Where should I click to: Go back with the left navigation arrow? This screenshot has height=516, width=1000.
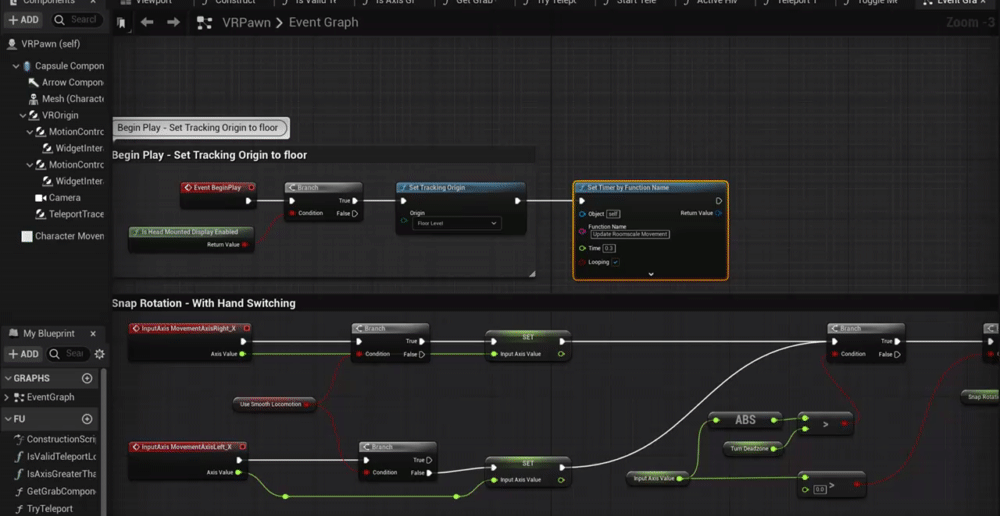(147, 23)
